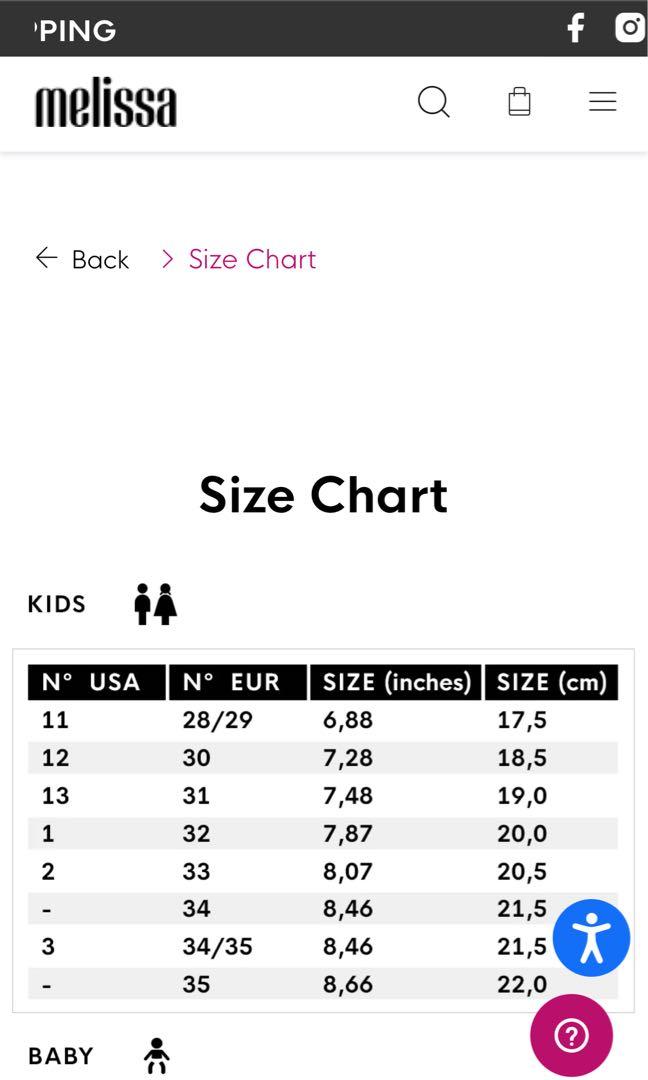Click the SIZE (cm) header cell

[551, 682]
